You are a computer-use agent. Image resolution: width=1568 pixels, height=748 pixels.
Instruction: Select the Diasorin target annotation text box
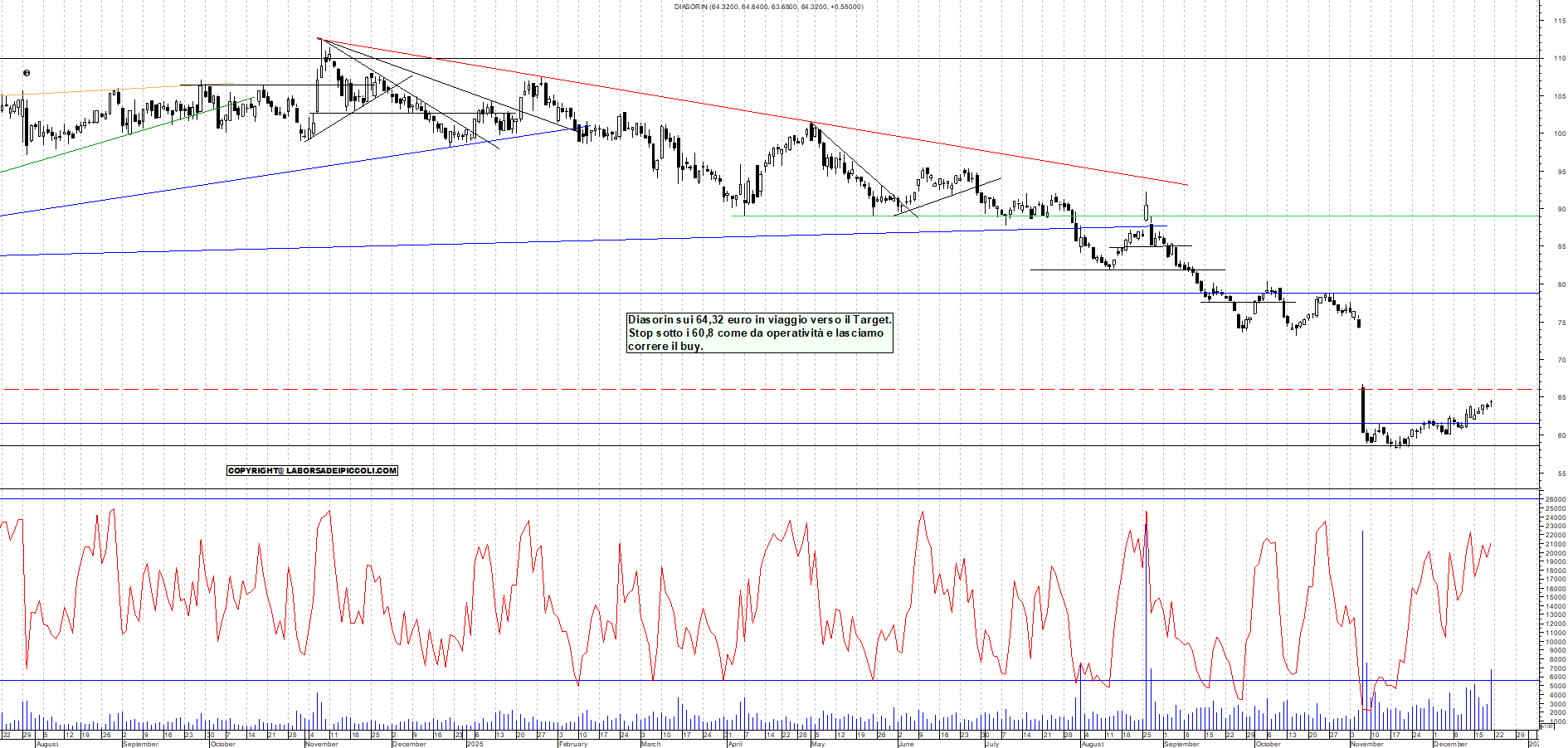[x=759, y=333]
